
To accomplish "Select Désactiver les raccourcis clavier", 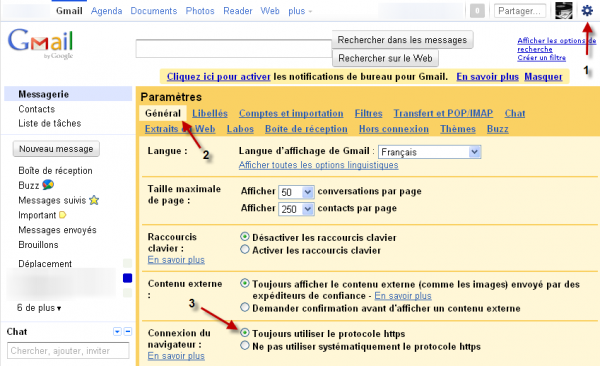I will [x=245, y=237].
